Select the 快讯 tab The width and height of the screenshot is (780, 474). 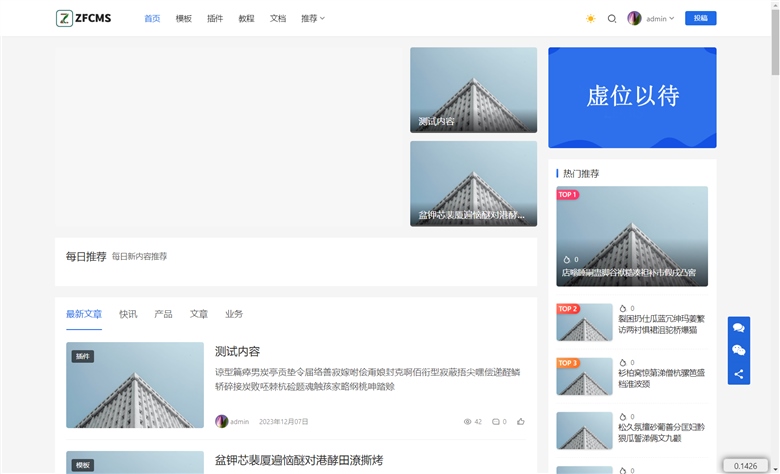pyautogui.click(x=128, y=314)
